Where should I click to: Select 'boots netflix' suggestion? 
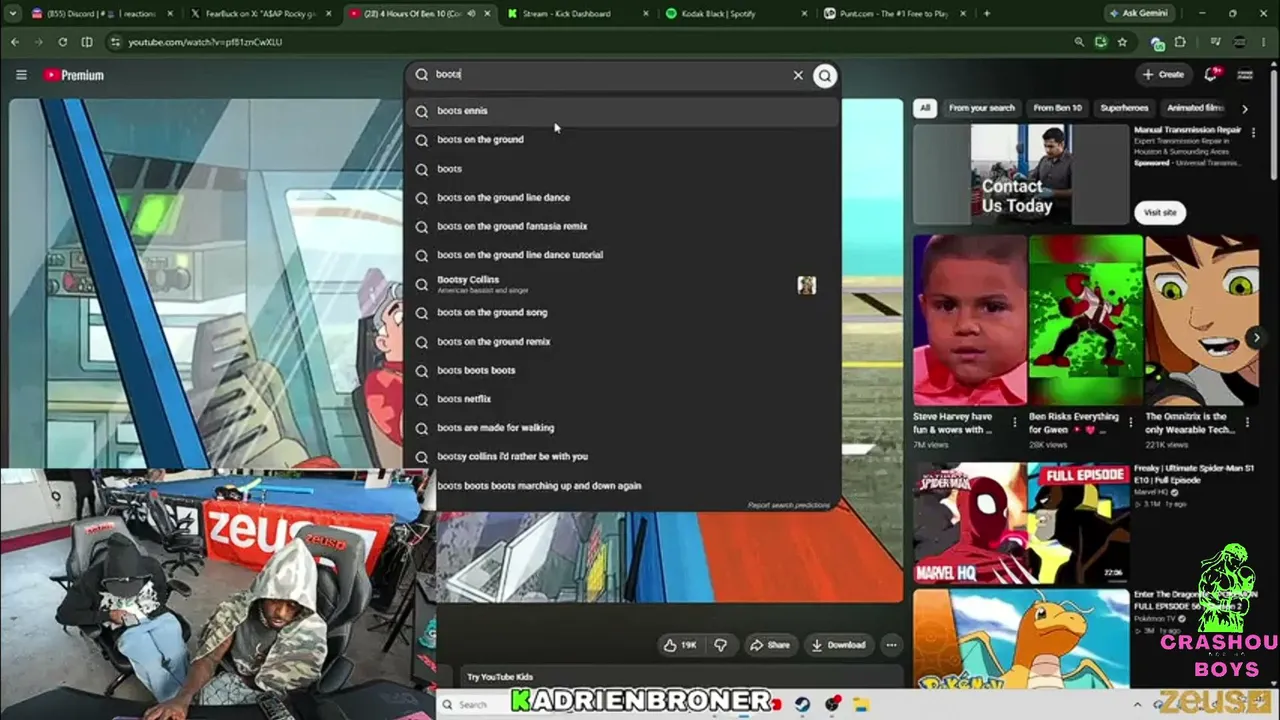(x=622, y=399)
